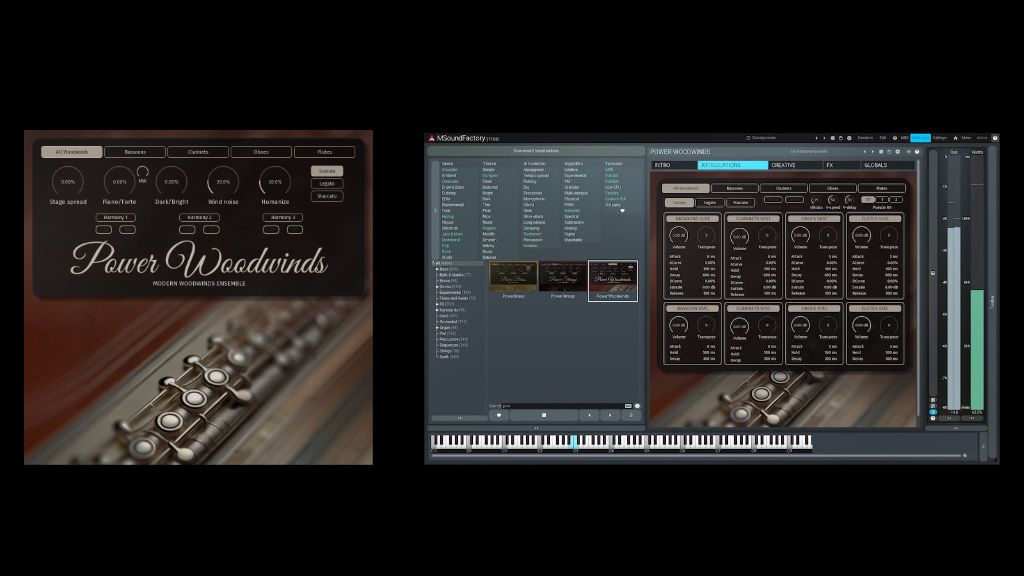This screenshot has height=576, width=1024.
Task: Click the home icon in MSoundFactory toolbar
Action: coord(955,138)
